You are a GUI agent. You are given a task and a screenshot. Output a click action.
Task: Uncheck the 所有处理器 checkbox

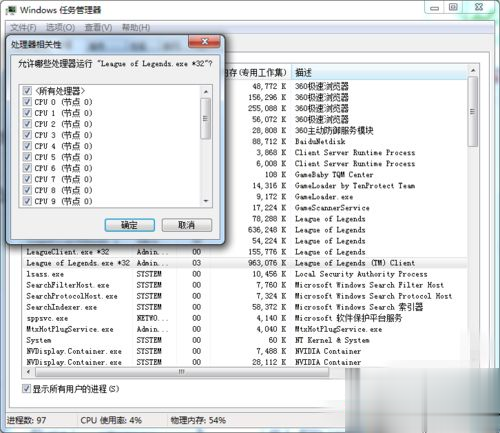click(x=27, y=91)
